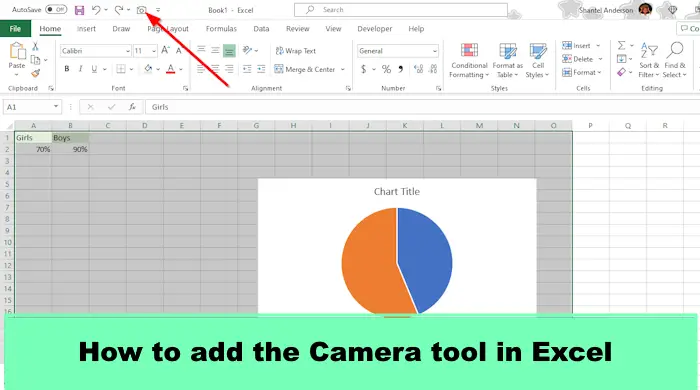Click the Copy icon
700x390 pixels.
coord(35,59)
